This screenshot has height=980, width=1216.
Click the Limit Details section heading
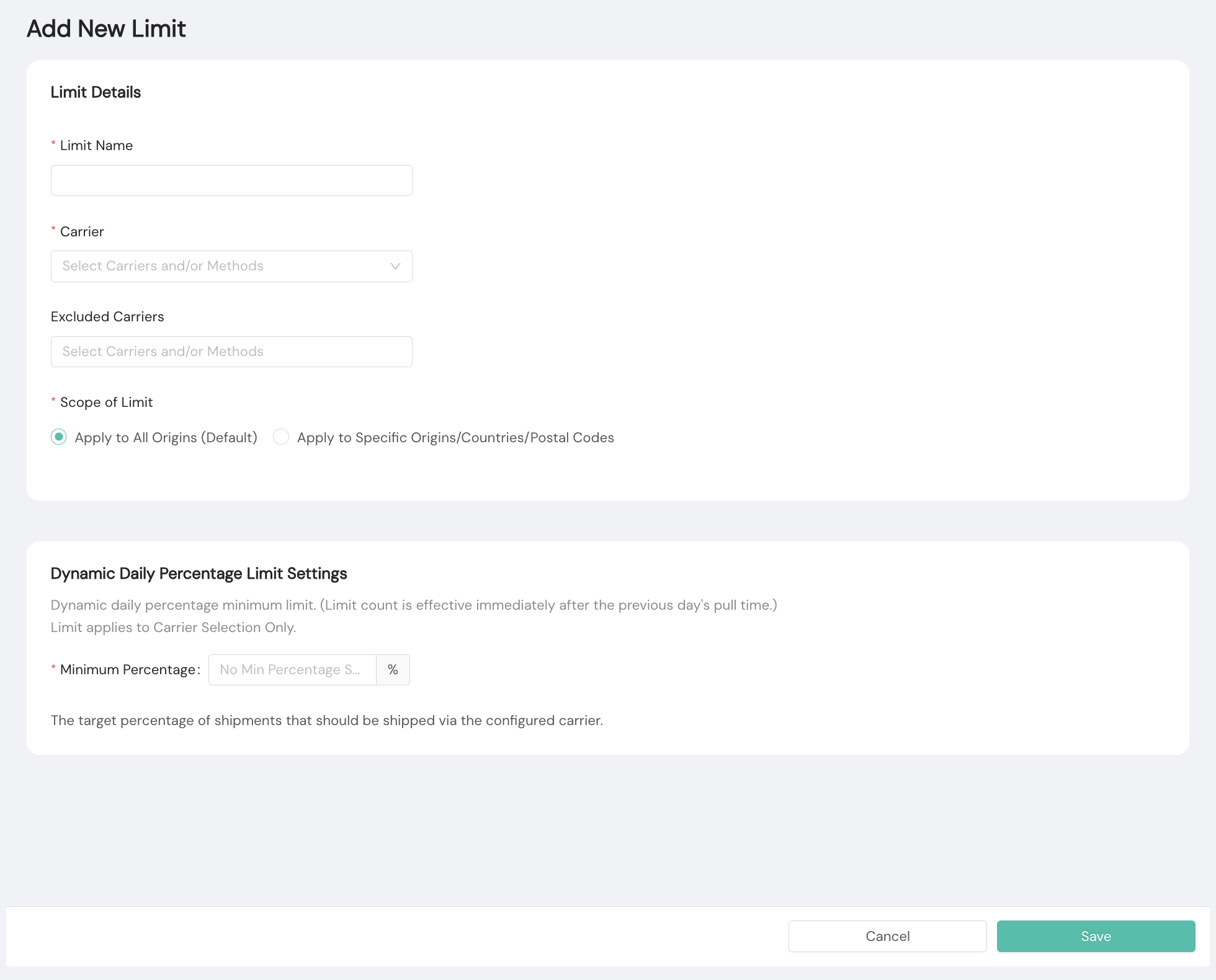pyautogui.click(x=96, y=92)
